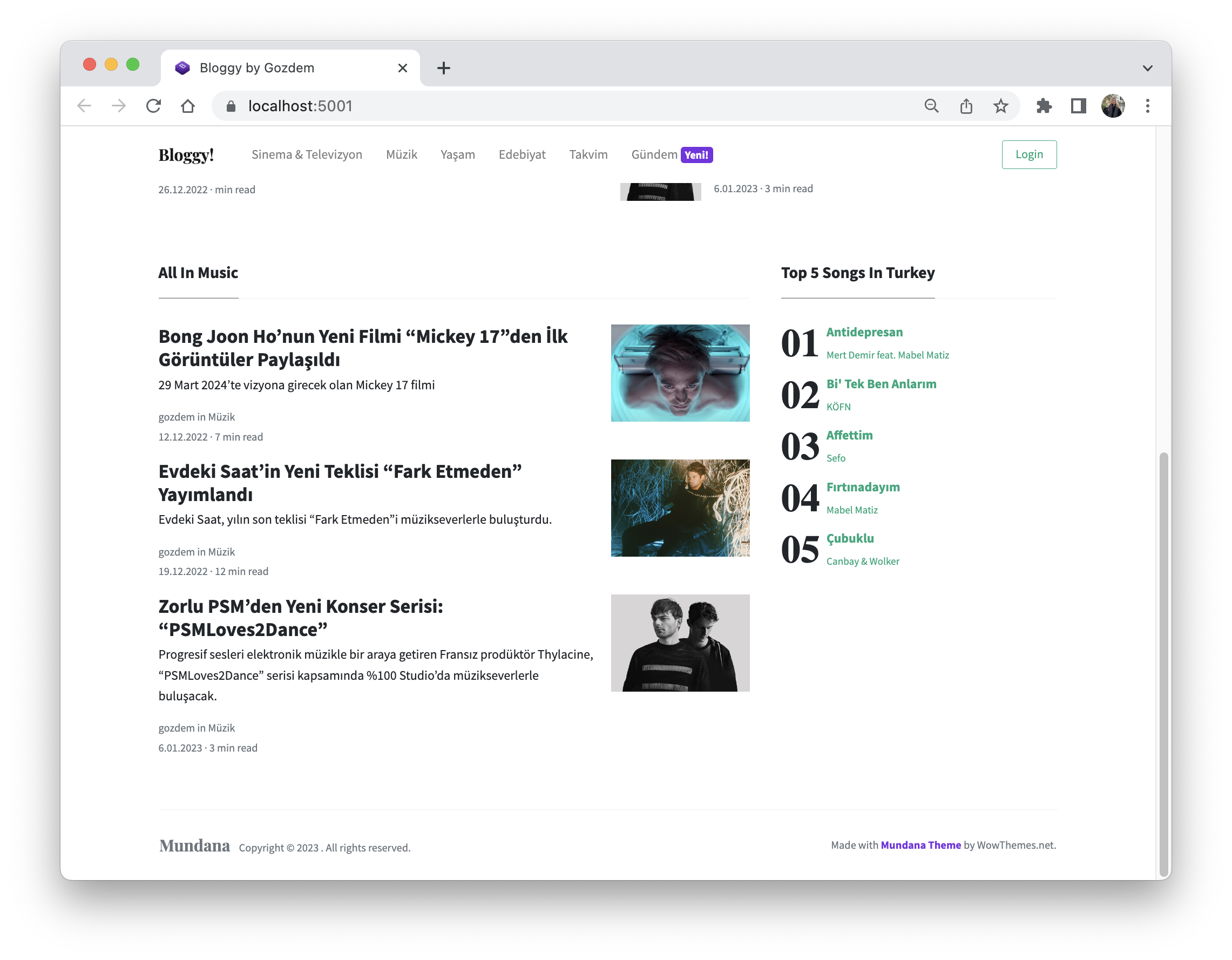This screenshot has height=960, width=1232.
Task: Click the 19.12.2022 · 12 min read text
Action: [x=213, y=572]
